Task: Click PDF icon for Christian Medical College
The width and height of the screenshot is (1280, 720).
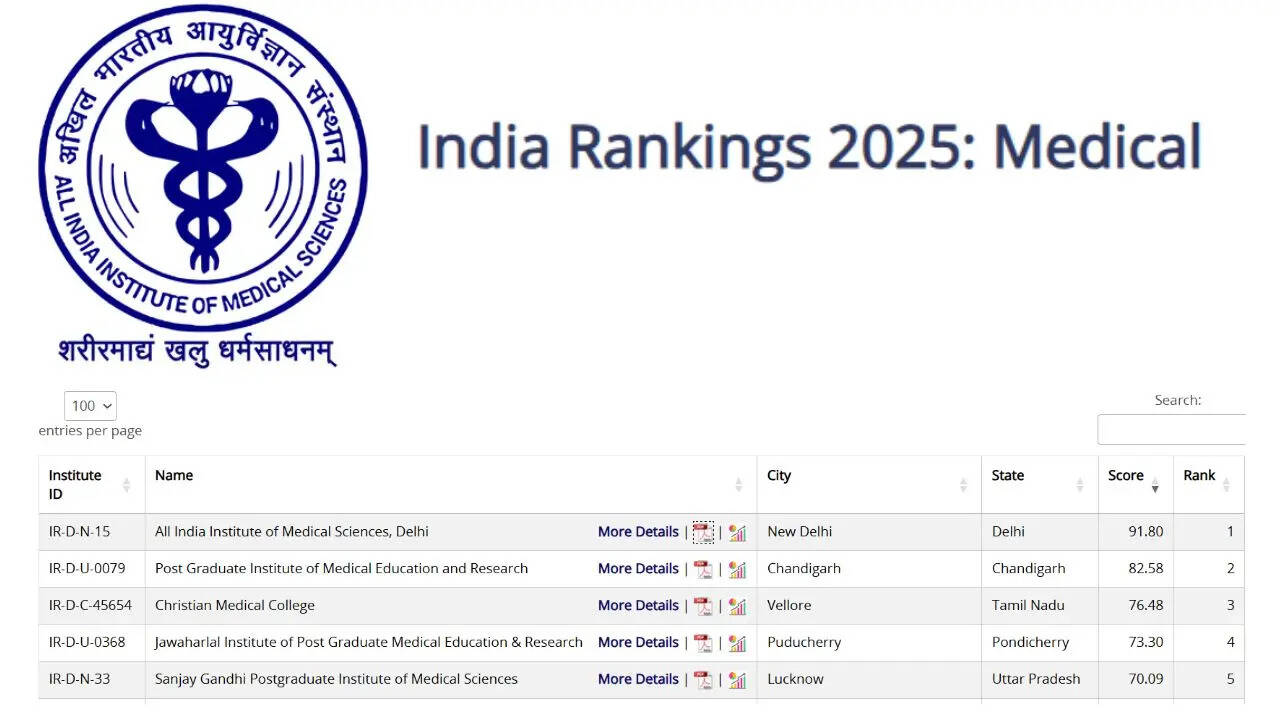Action: (703, 606)
